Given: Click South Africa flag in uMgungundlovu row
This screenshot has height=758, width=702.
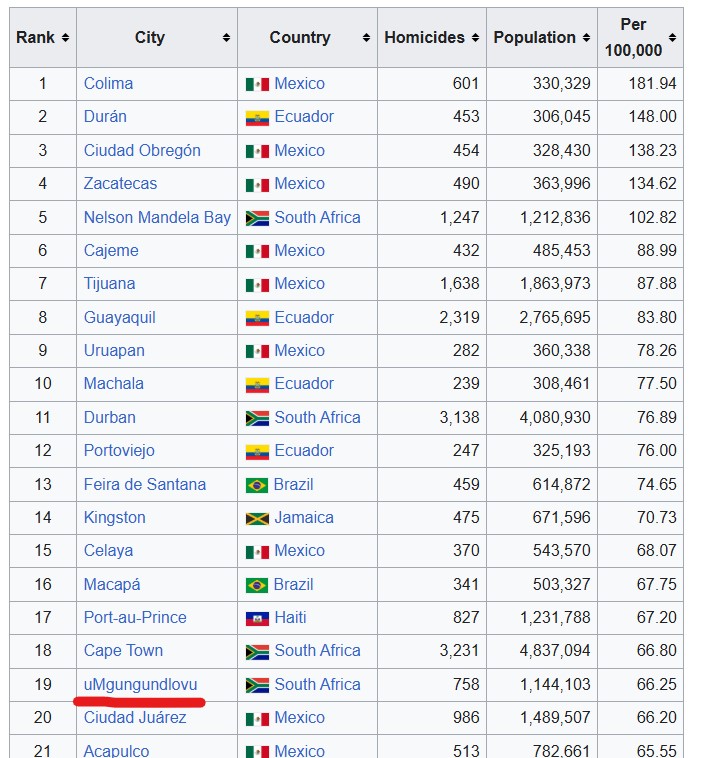Looking at the screenshot, I should (x=257, y=685).
